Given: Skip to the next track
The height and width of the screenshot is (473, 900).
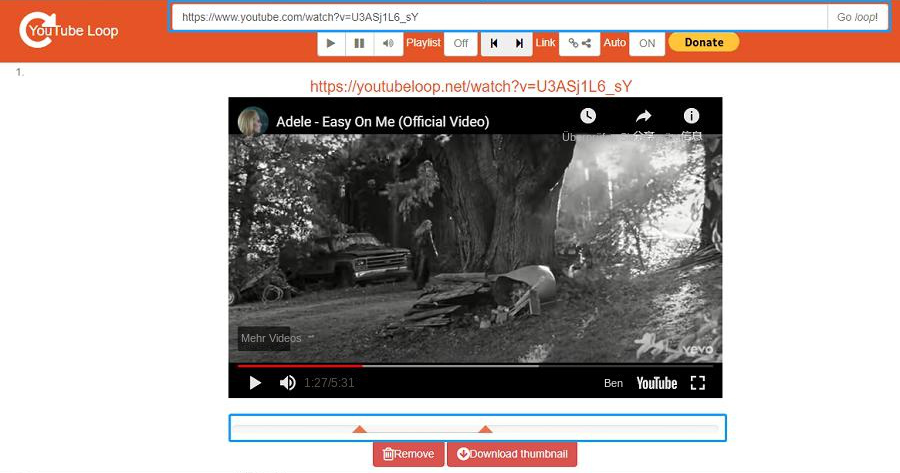Looking at the screenshot, I should point(519,43).
